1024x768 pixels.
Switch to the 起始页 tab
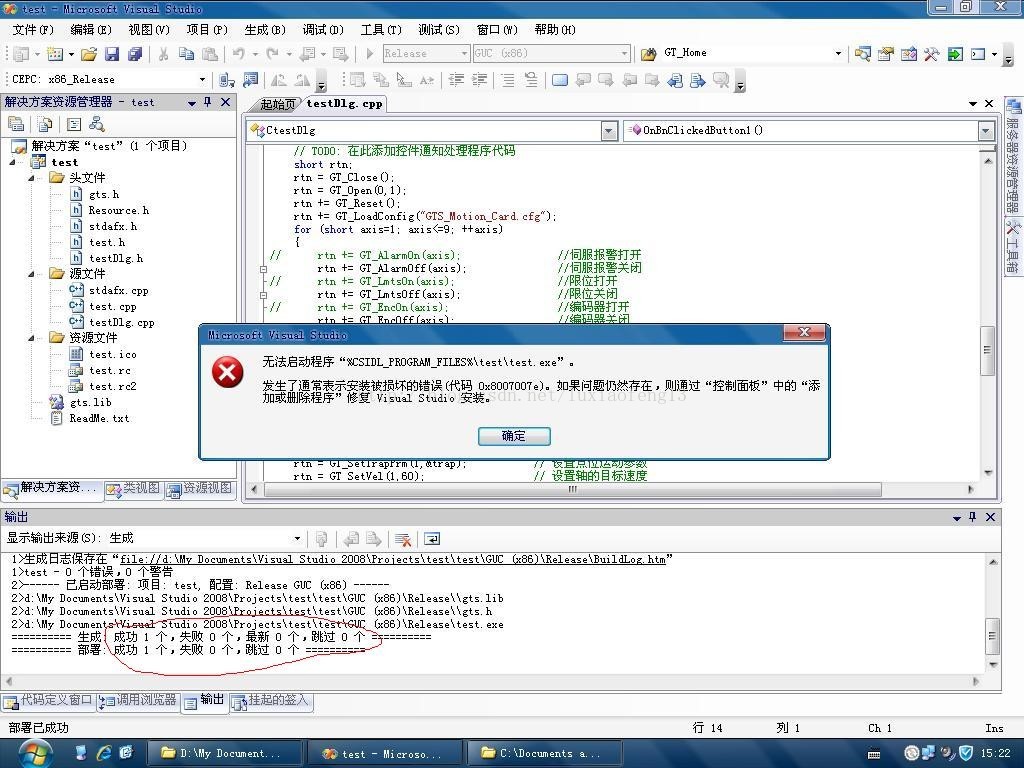pyautogui.click(x=277, y=104)
